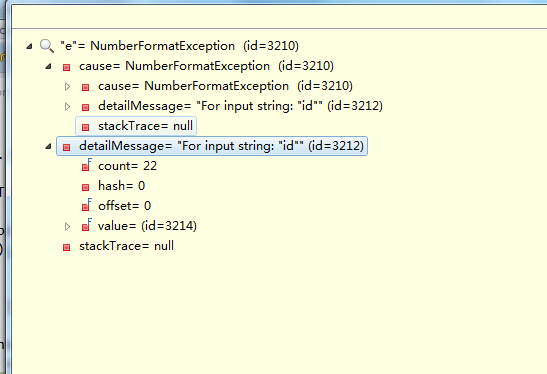Select the count= 22 row
The height and width of the screenshot is (374, 547).
pos(127,166)
